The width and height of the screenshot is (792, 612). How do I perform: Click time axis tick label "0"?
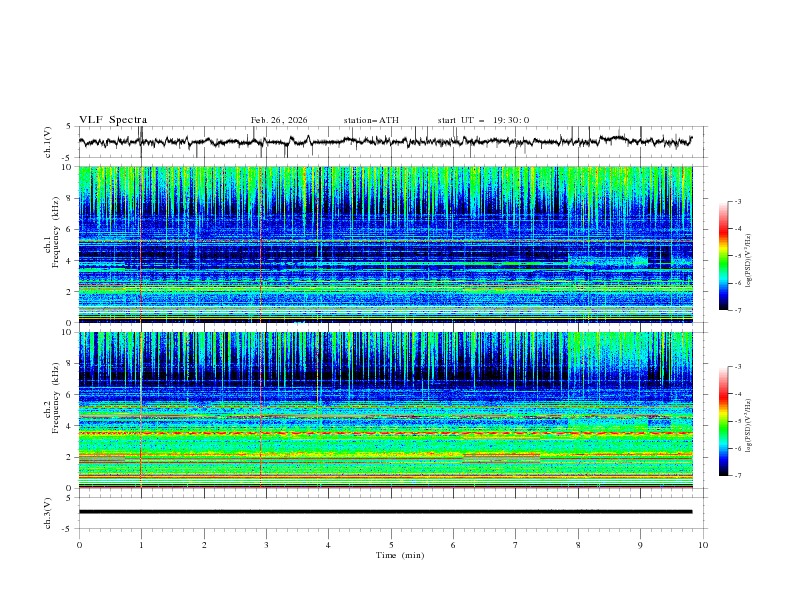click(x=79, y=545)
